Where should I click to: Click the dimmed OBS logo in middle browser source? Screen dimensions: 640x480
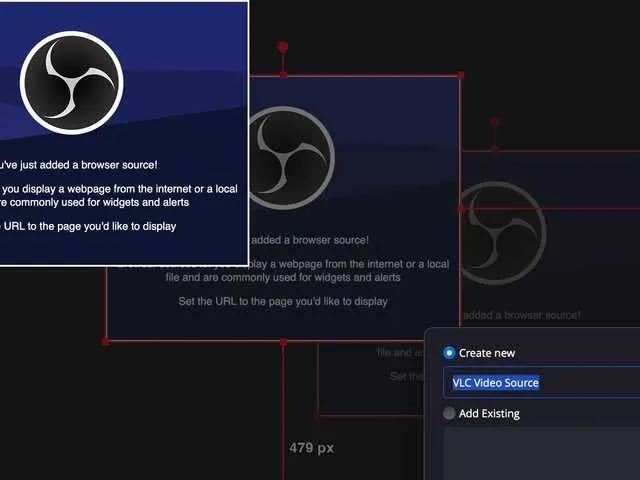pyautogui.click(x=291, y=158)
